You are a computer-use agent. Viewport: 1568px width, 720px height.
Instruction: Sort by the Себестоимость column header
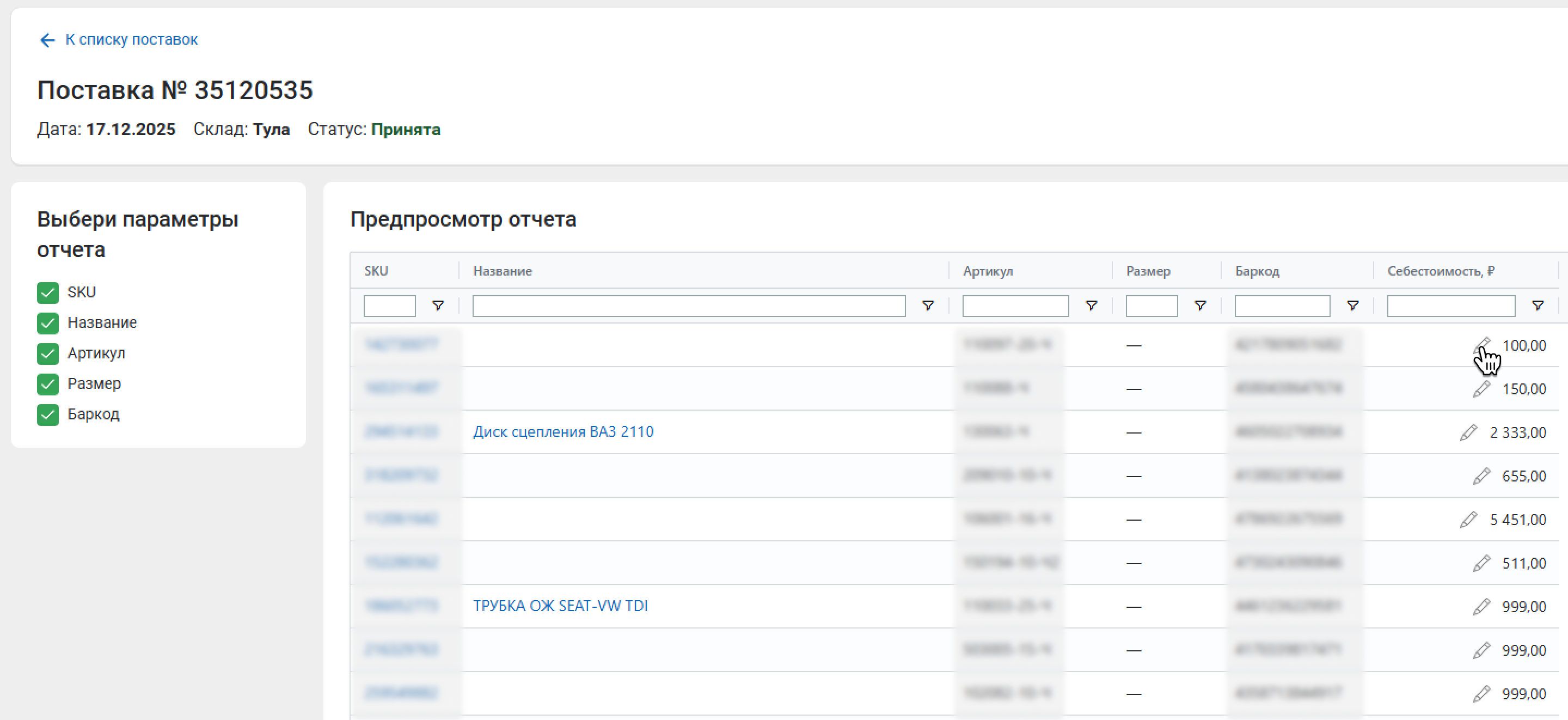tap(1440, 271)
